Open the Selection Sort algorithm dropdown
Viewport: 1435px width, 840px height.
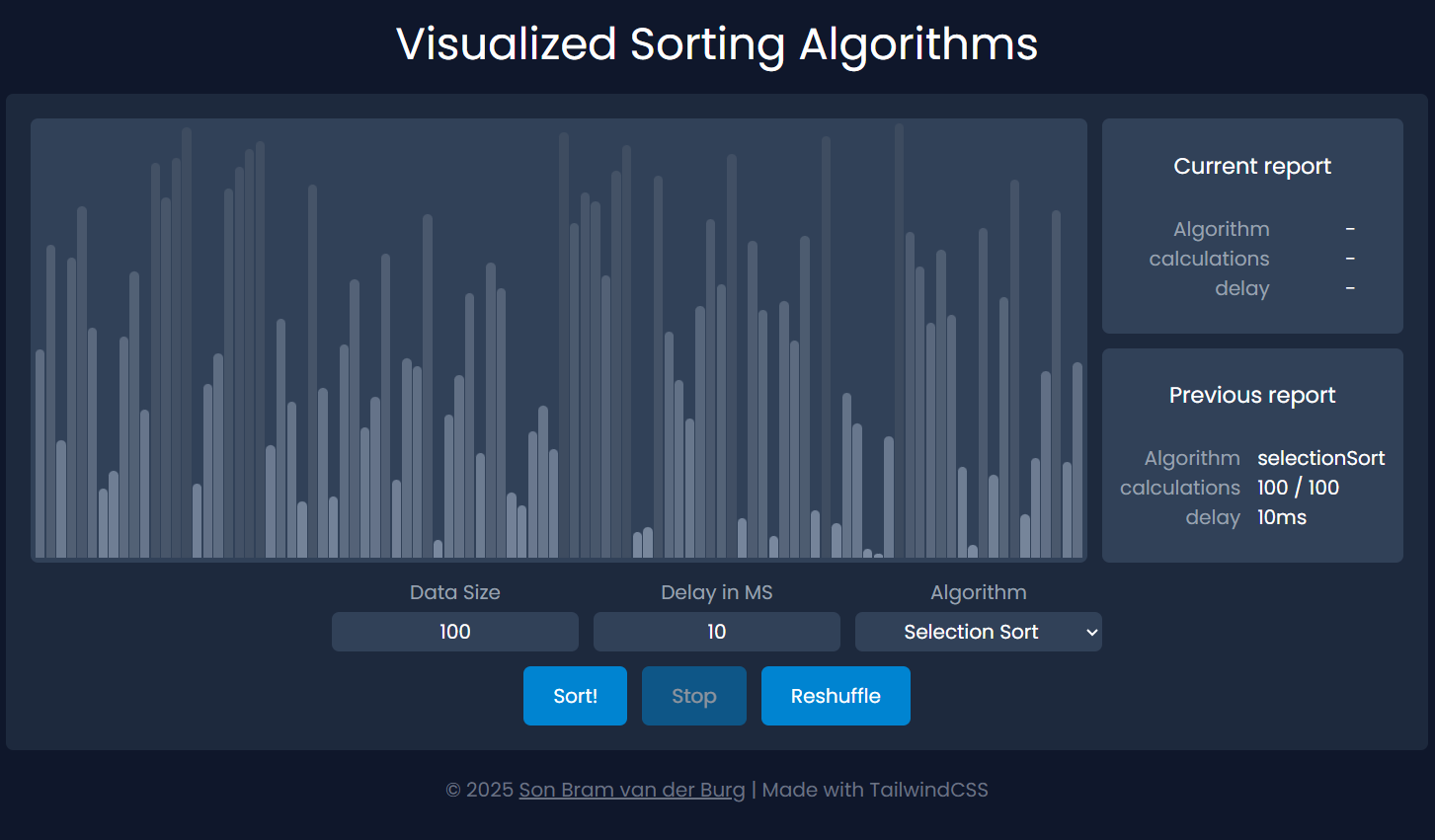click(971, 632)
